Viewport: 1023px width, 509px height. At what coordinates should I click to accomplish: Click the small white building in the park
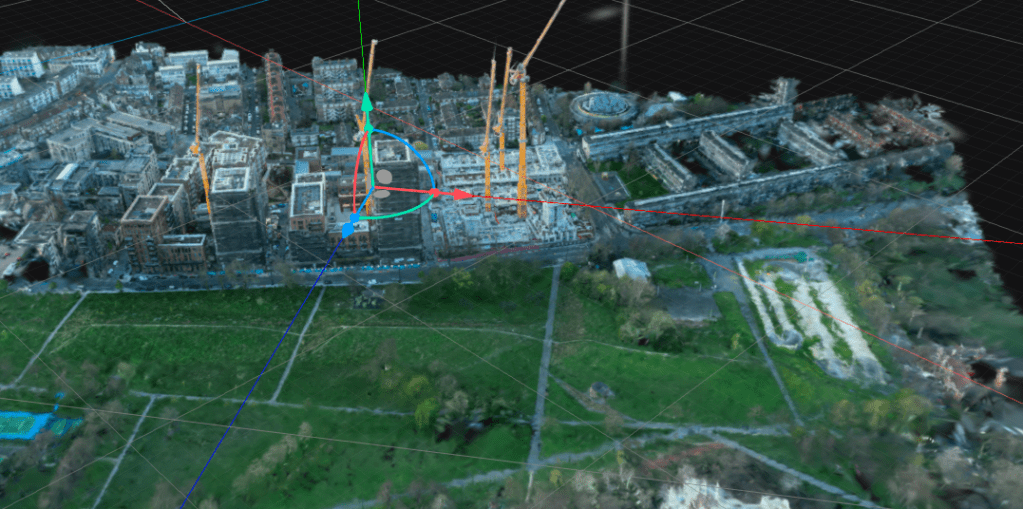pyautogui.click(x=631, y=269)
